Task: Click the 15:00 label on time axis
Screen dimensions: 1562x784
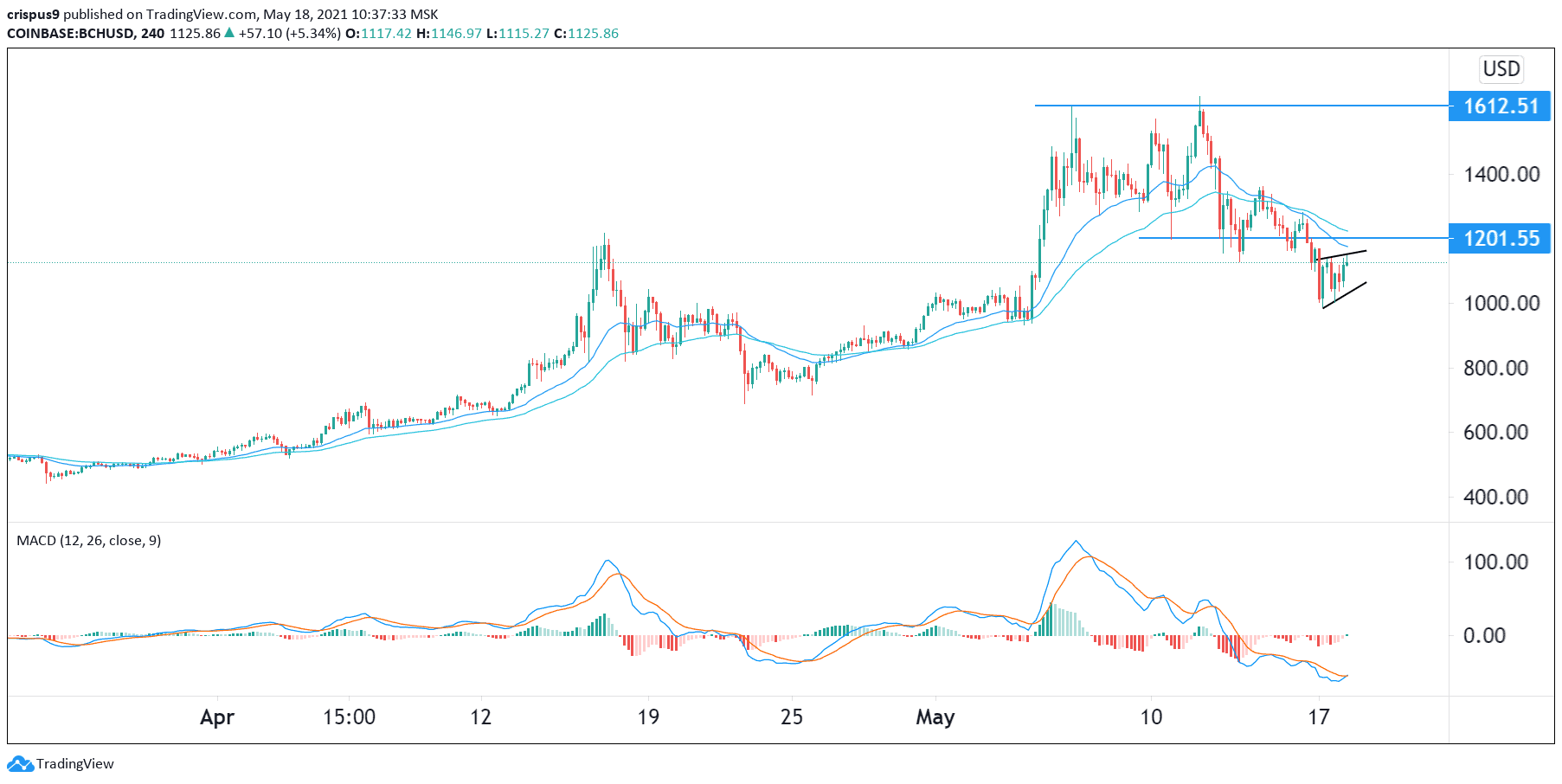Action: pos(350,717)
